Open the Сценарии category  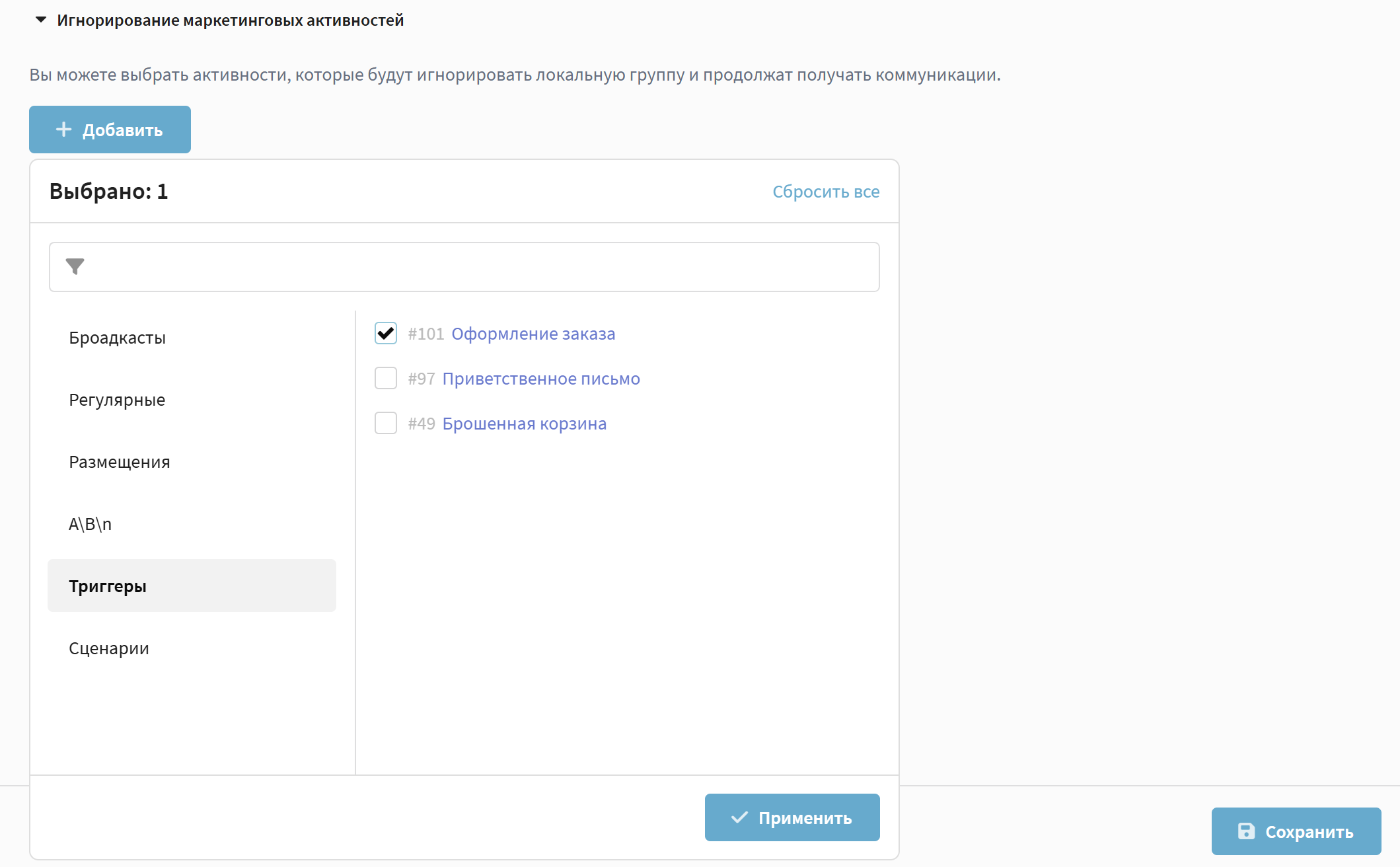tap(109, 648)
